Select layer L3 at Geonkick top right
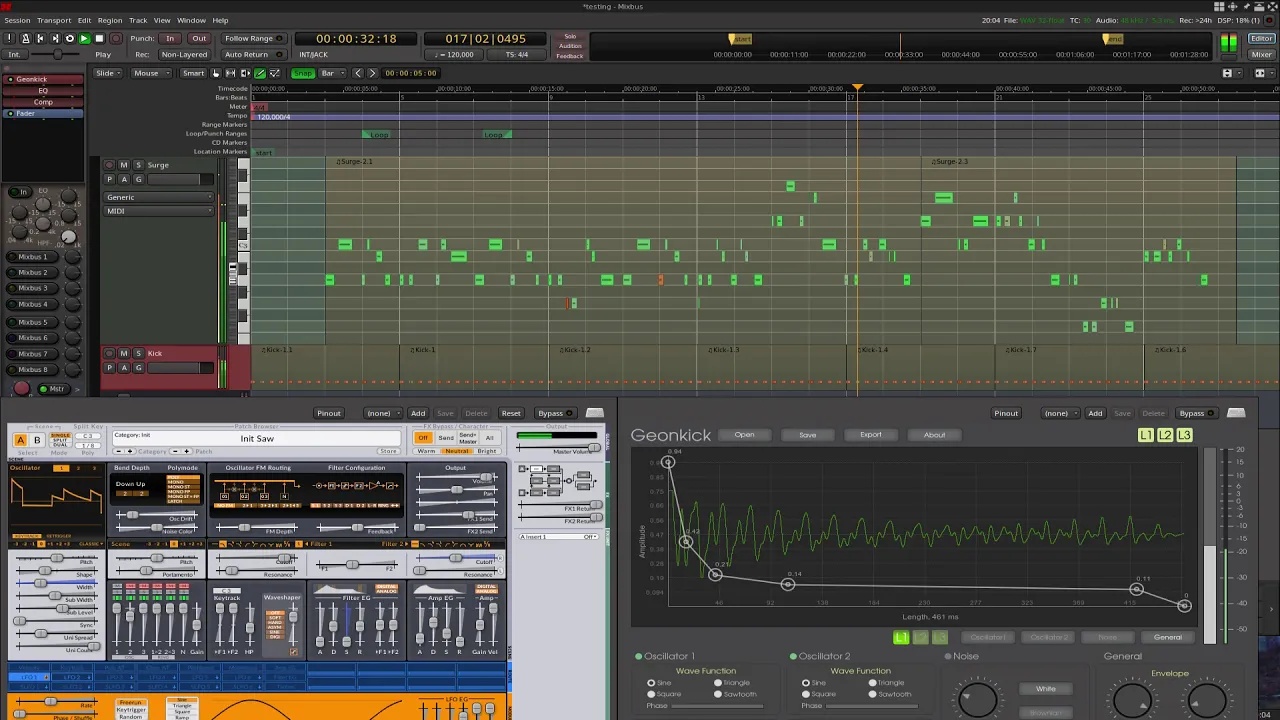This screenshot has height=720, width=1280. [x=1184, y=435]
